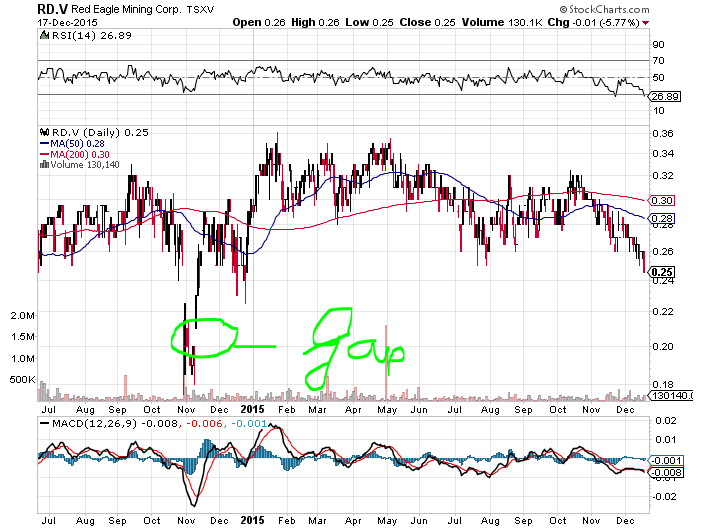Click the MACD(12,26,9) panel label

94,423
